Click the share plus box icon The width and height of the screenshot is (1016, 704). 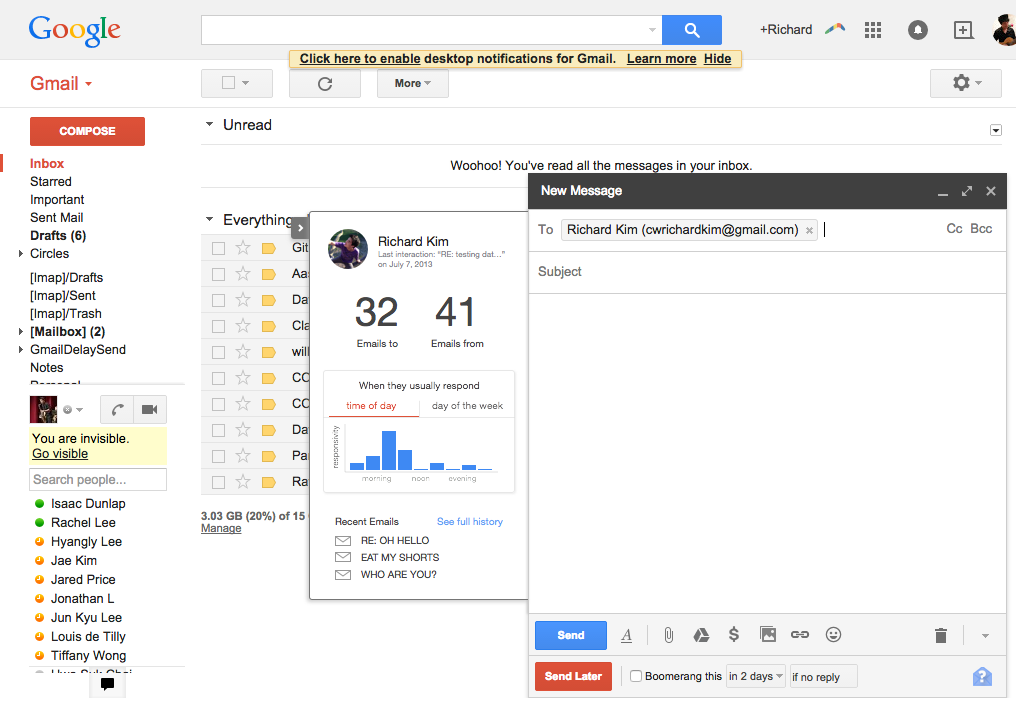click(963, 30)
